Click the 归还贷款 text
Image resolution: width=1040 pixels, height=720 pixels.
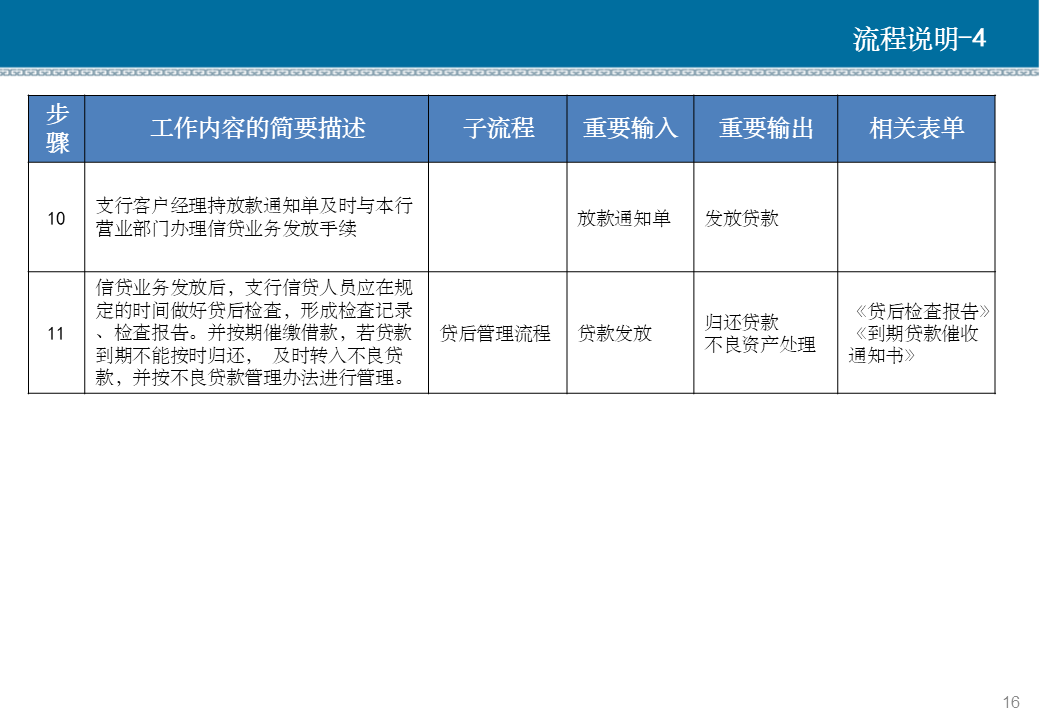point(742,322)
